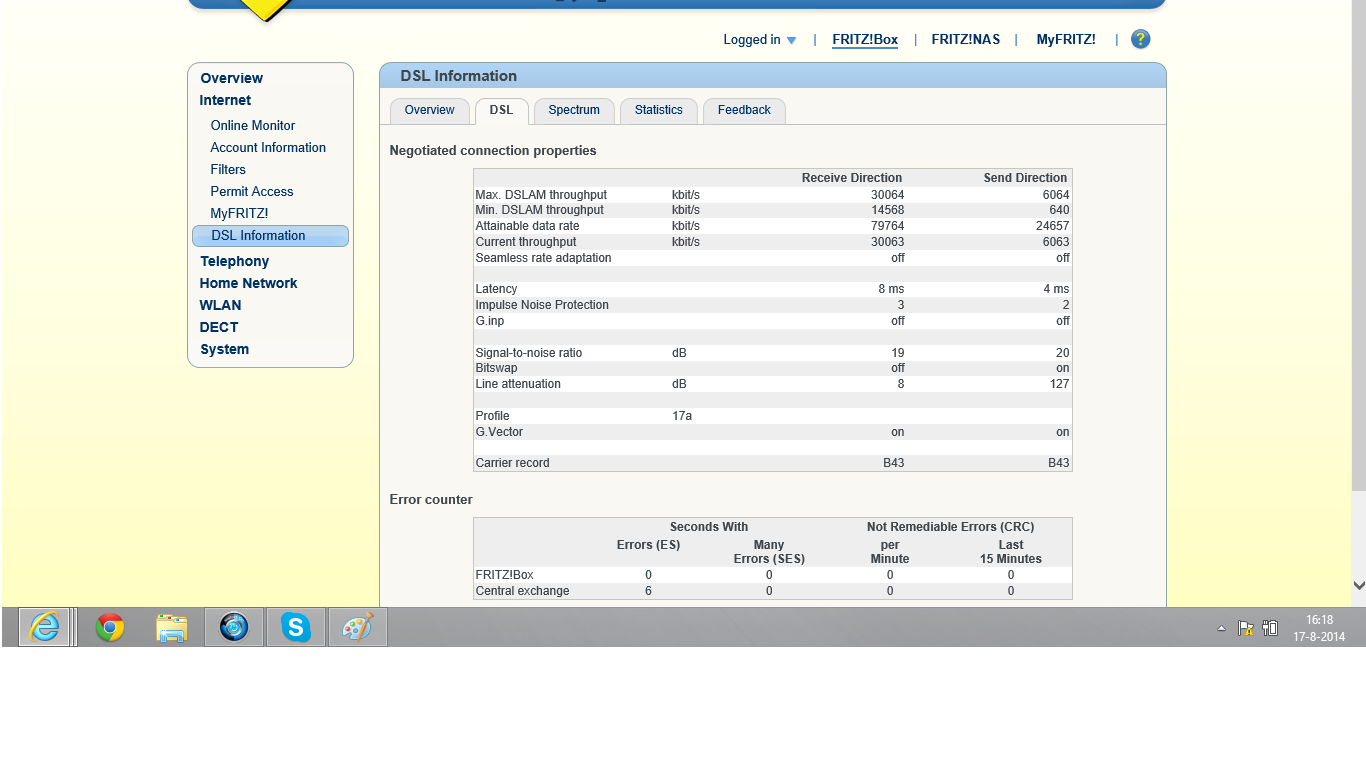1366x768 pixels.
Task: Open Home Network in the sidebar
Action: (248, 283)
